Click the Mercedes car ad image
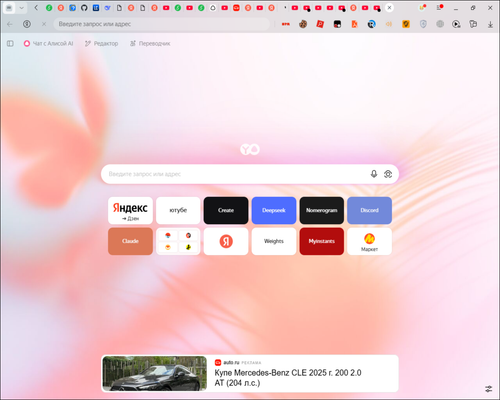Screen dimensions: 500x400 click(x=155, y=373)
